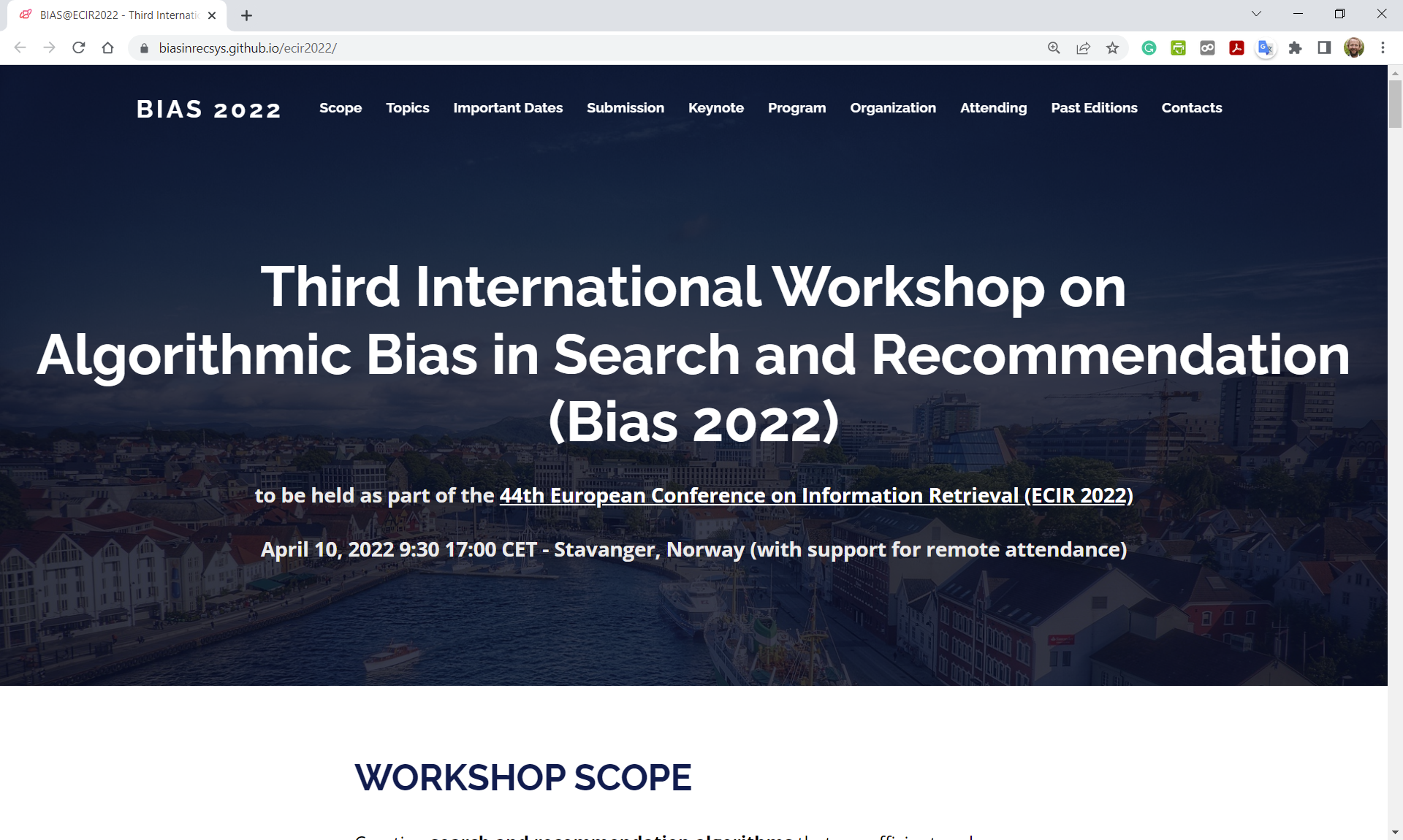The image size is (1403, 840).
Task: Open the green print extension icon
Action: (x=1178, y=47)
